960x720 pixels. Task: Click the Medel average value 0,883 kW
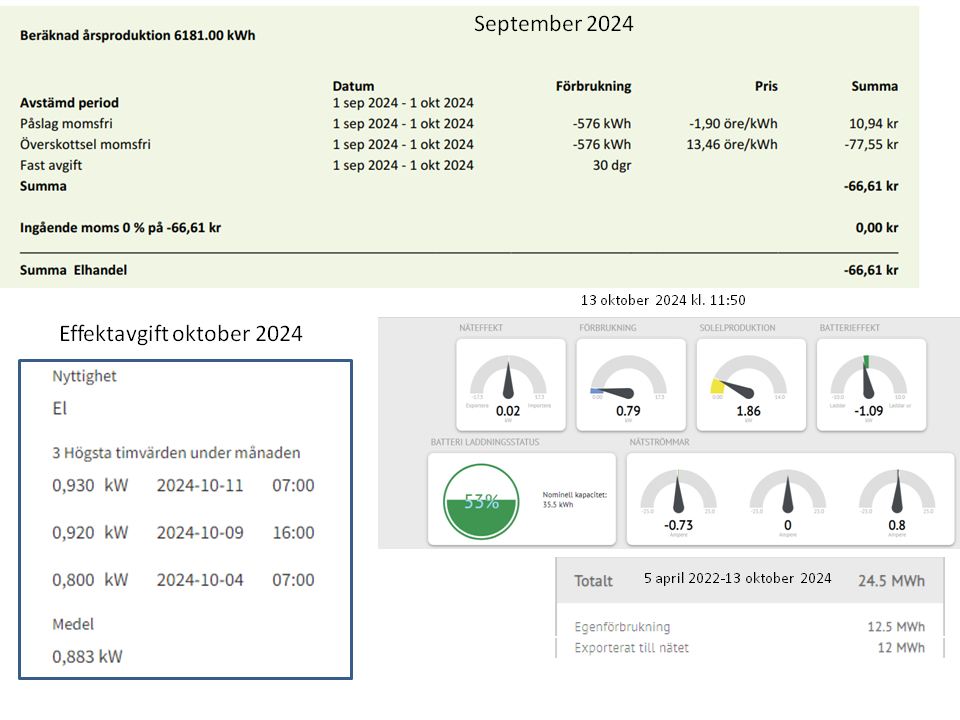coord(88,657)
